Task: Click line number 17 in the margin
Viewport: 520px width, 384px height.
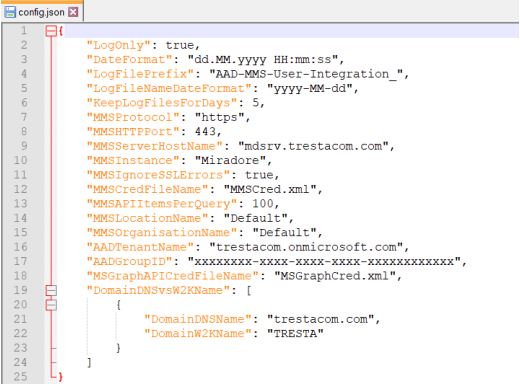Action: click(20, 261)
